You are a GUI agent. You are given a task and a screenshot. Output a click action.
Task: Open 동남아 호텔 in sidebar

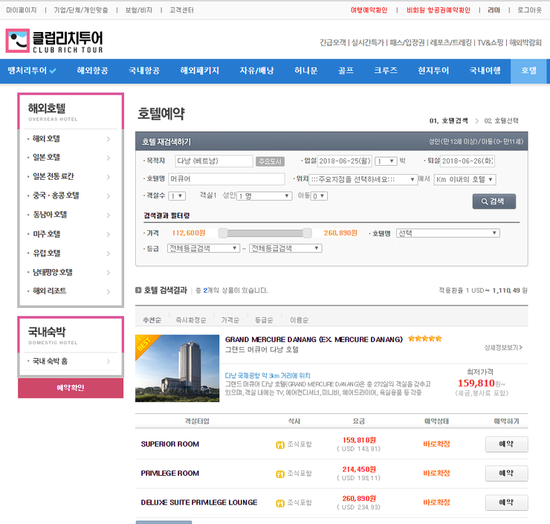point(50,215)
